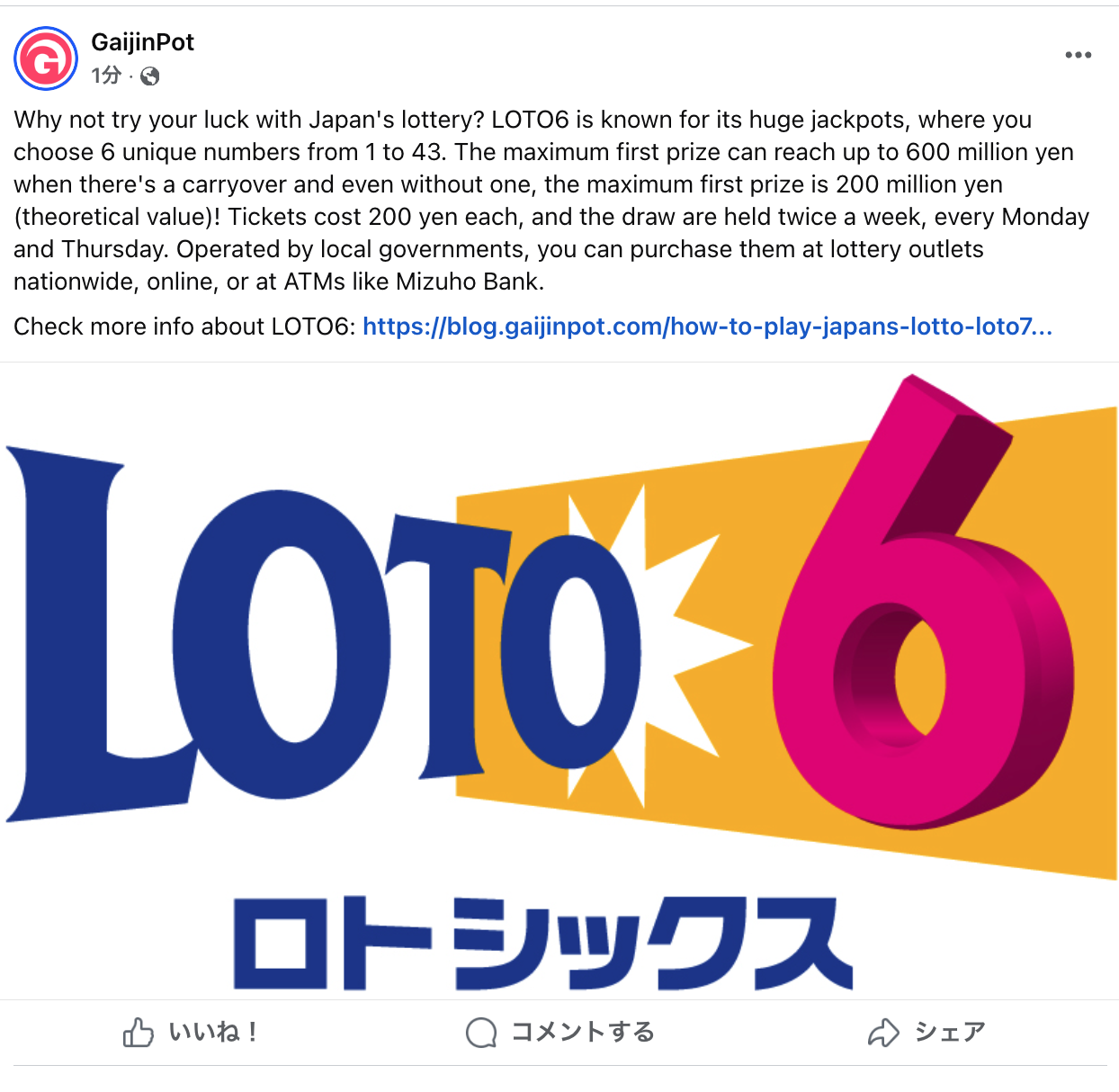This screenshot has width=1119, height=1092.
Task: Click the globe public audience icon
Action: 150,76
